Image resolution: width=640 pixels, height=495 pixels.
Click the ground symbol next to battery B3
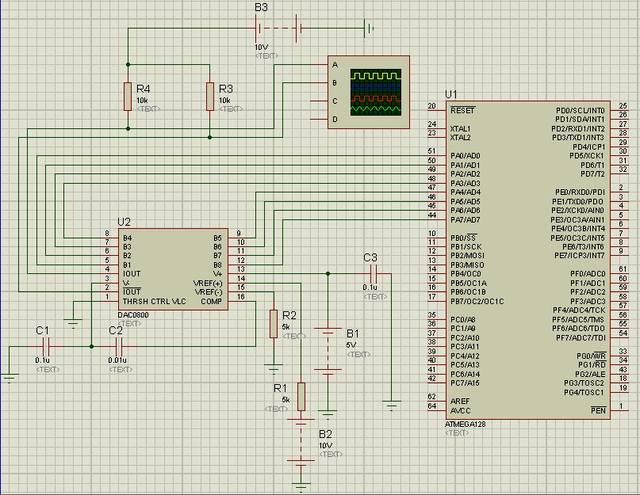click(x=369, y=28)
